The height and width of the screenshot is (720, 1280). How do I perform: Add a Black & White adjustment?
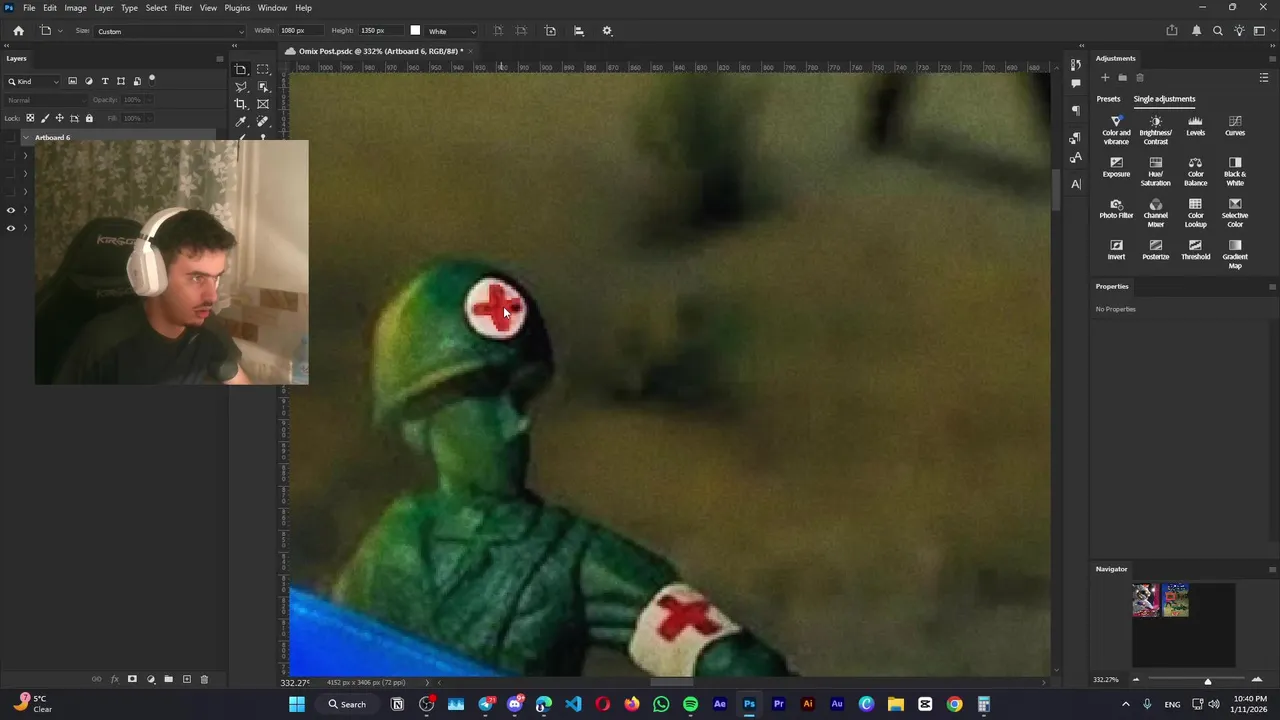(1235, 171)
